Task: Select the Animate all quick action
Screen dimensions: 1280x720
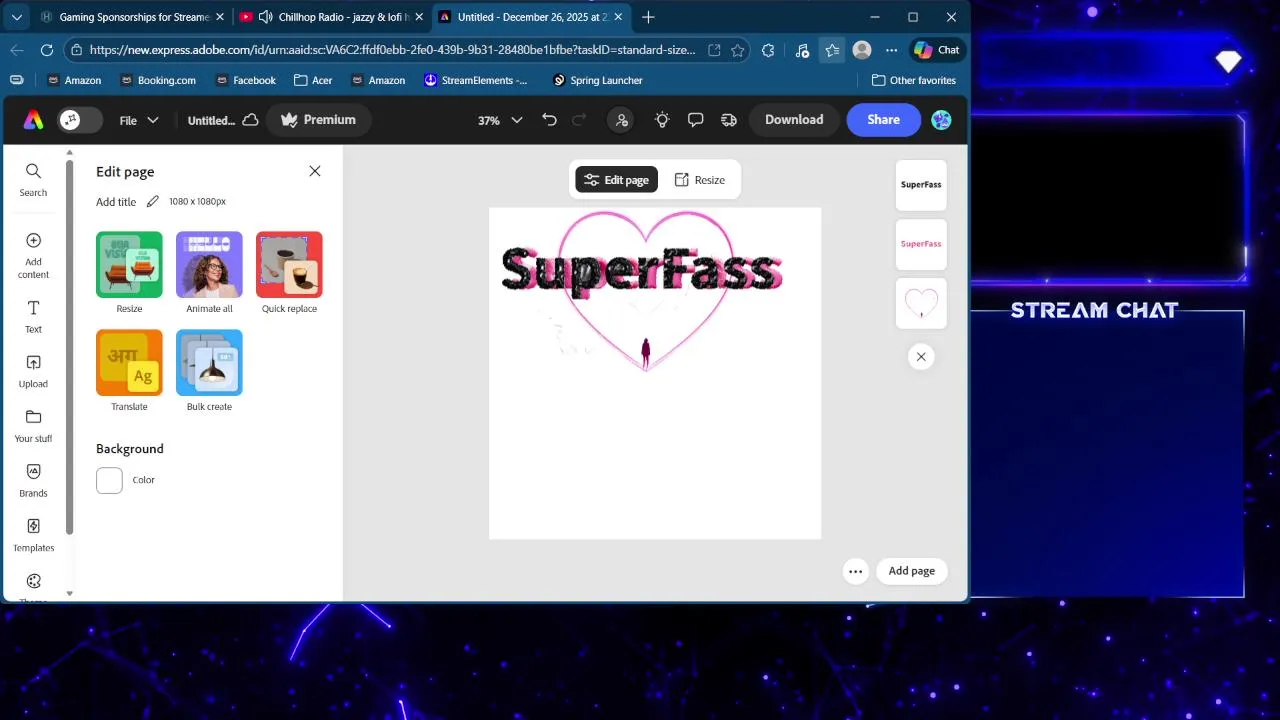Action: coord(209,265)
